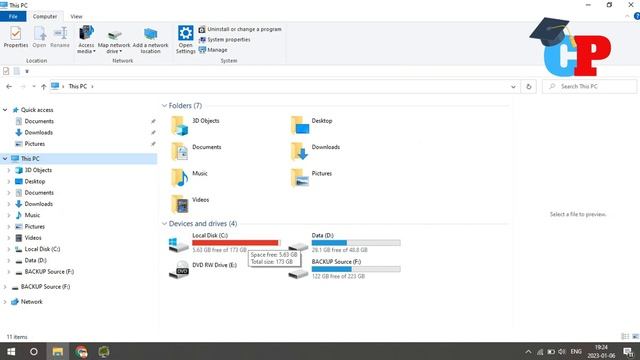Click the Search This PC field

click(x=589, y=87)
